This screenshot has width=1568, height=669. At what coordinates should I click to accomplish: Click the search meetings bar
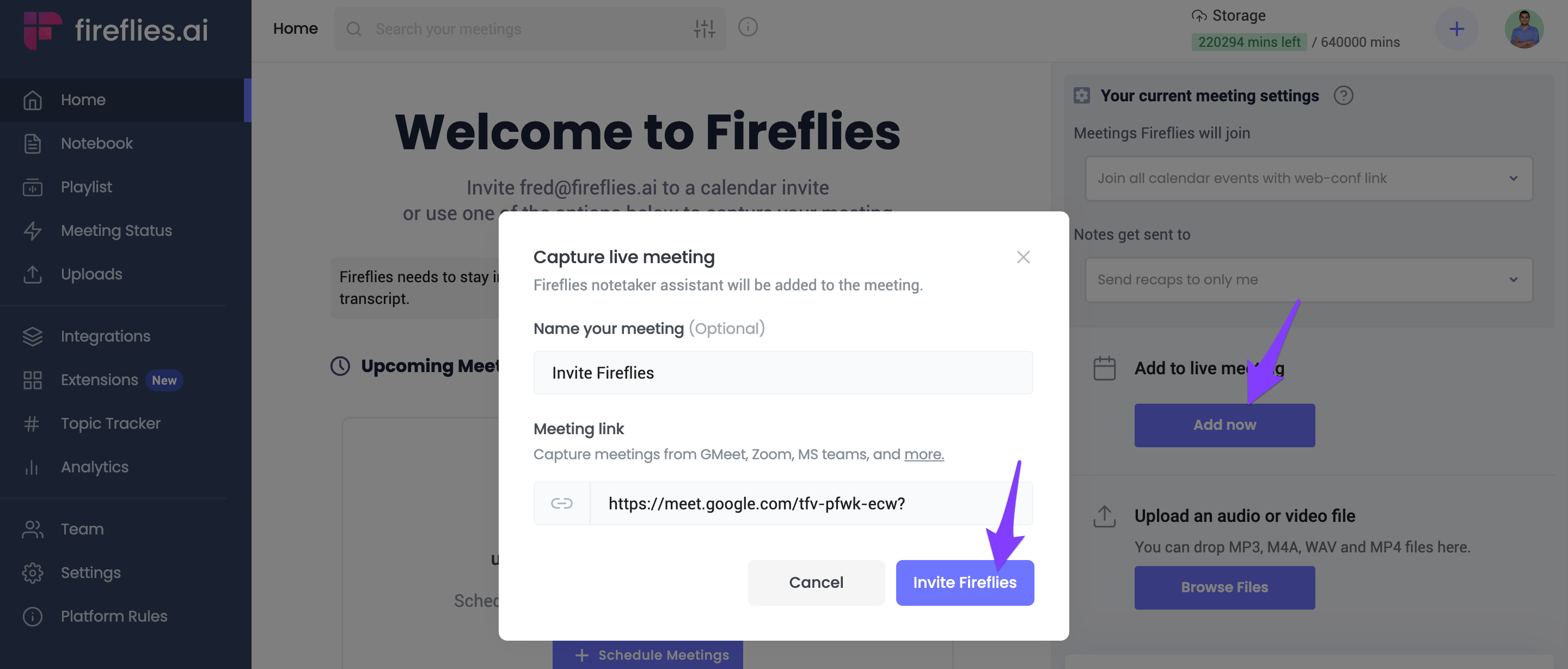530,28
